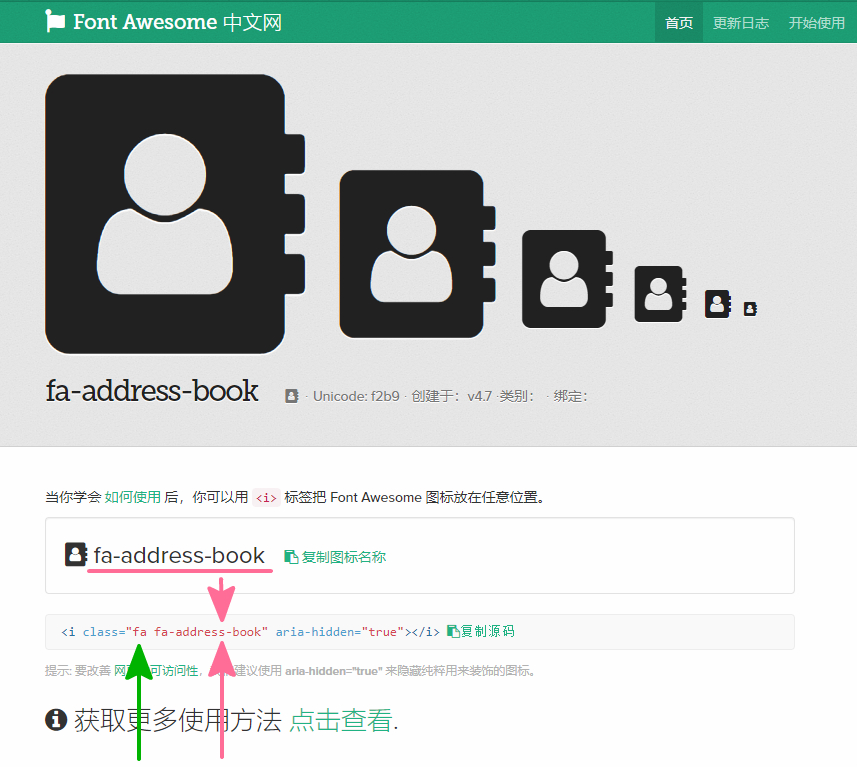Click the flag logo in the header
This screenshot has height=767, width=857.
pyautogui.click(x=56, y=21)
